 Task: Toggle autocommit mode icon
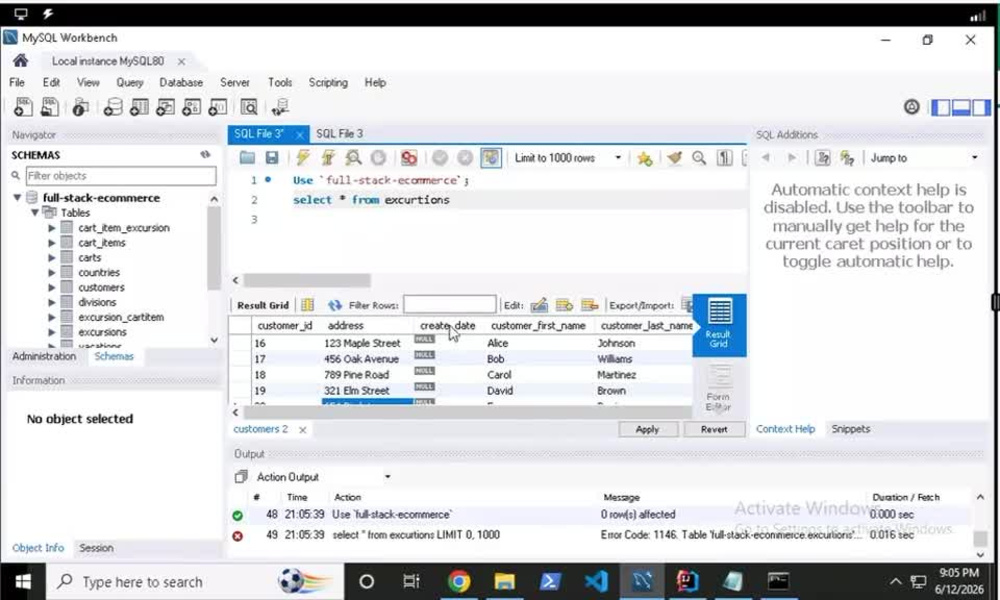tap(490, 158)
